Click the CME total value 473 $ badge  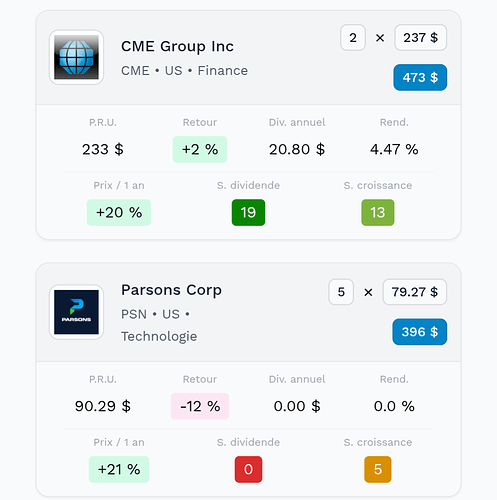click(x=420, y=77)
